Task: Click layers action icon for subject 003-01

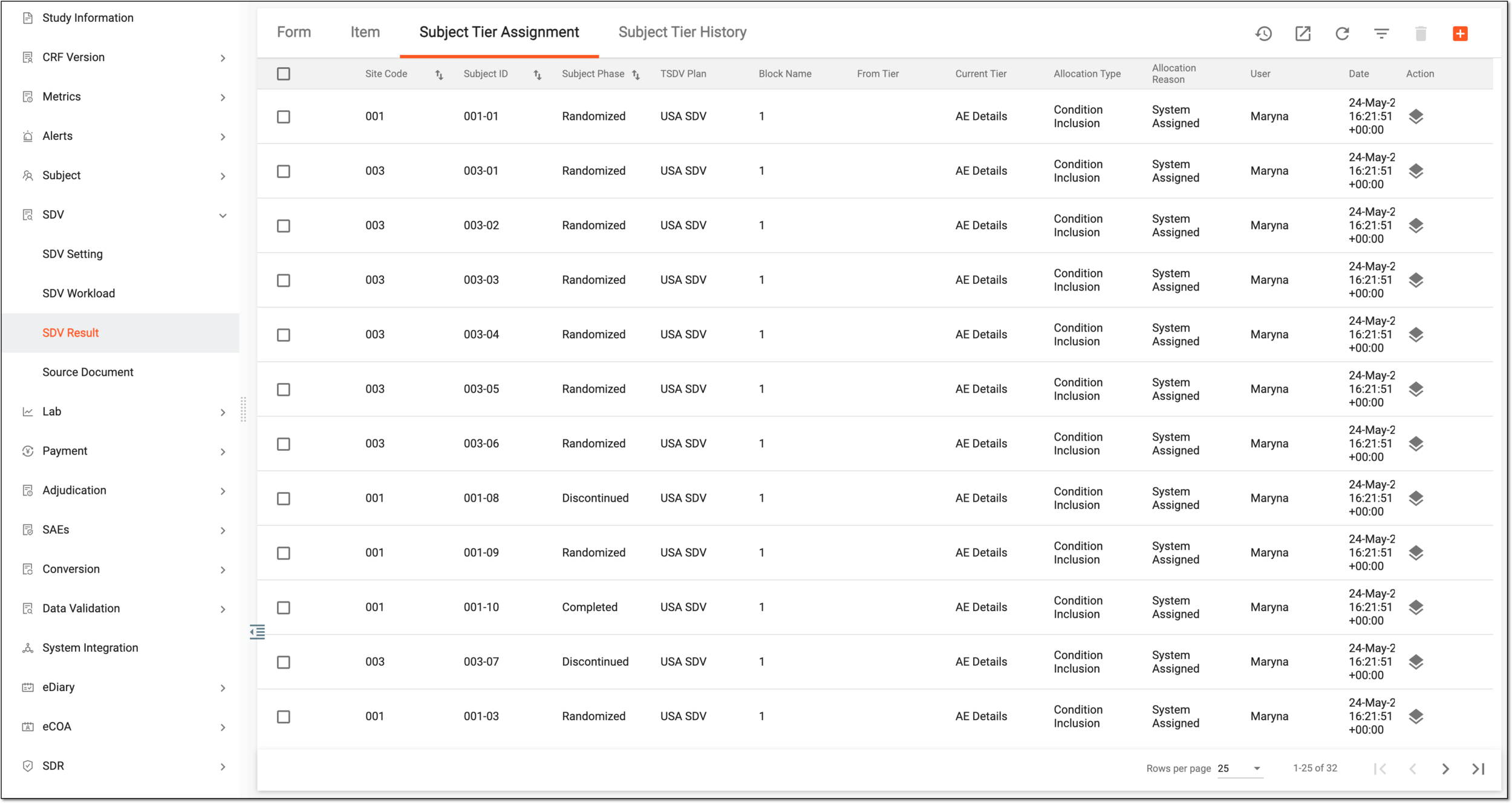Action: 1416,171
